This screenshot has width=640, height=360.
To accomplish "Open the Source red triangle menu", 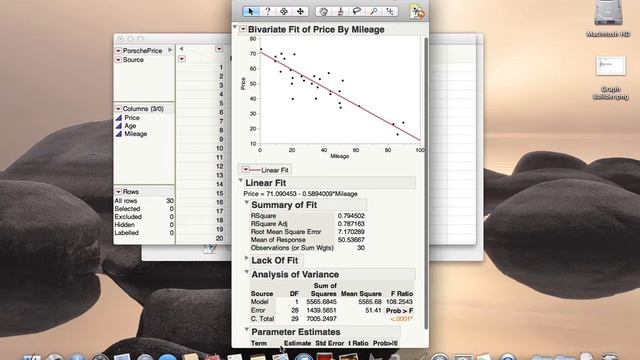I will coord(118,60).
